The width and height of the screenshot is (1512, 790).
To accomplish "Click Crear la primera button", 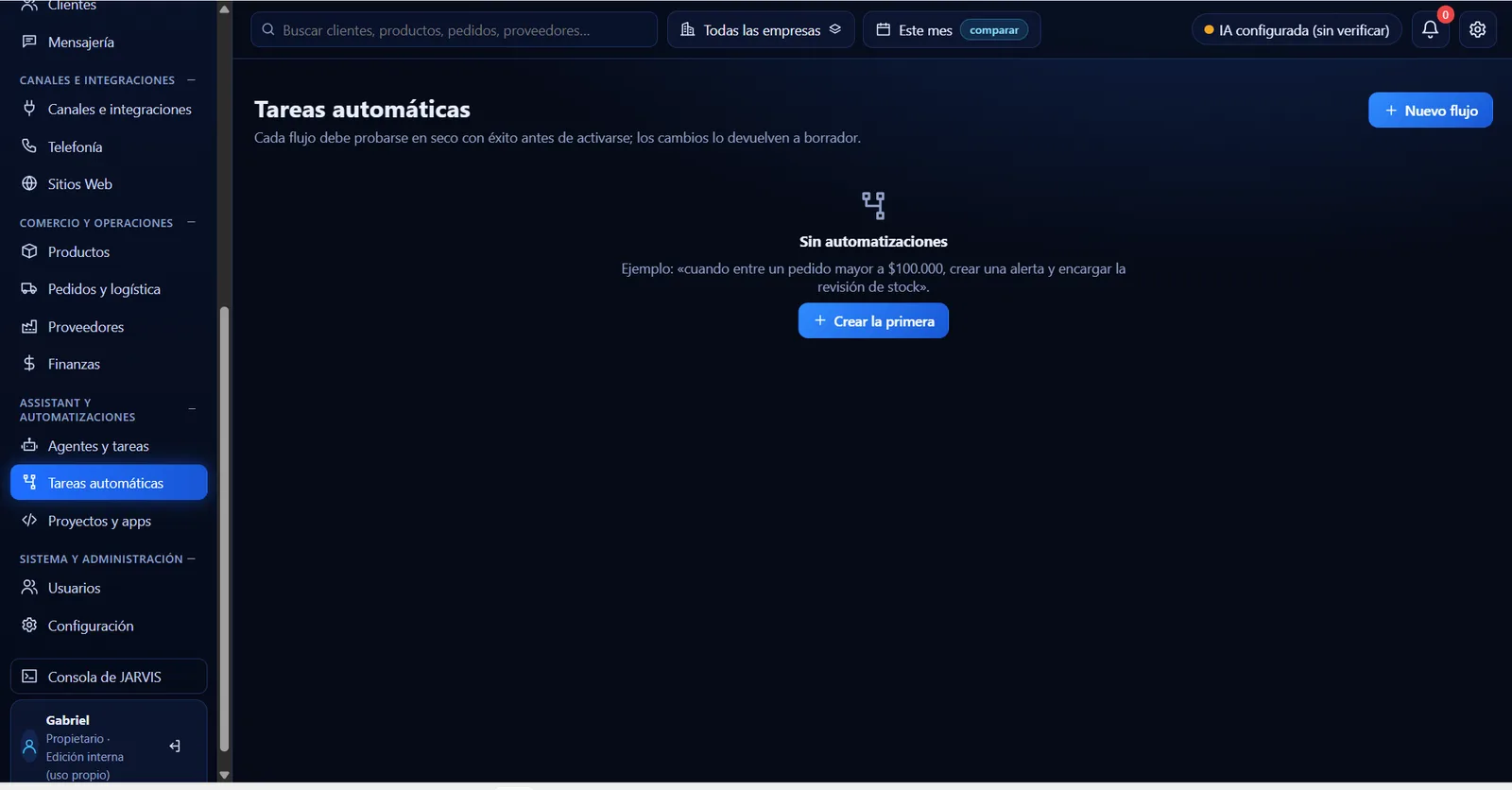I will point(873,320).
